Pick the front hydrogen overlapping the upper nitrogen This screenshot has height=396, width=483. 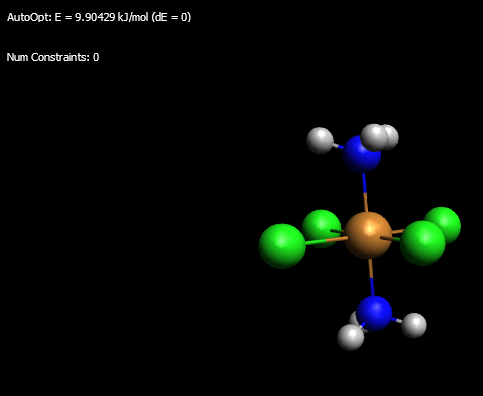point(374,137)
